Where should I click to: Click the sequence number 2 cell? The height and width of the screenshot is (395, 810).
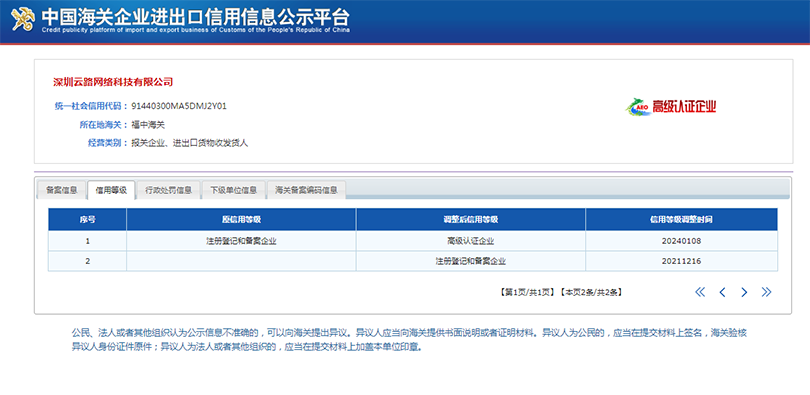coord(87,261)
